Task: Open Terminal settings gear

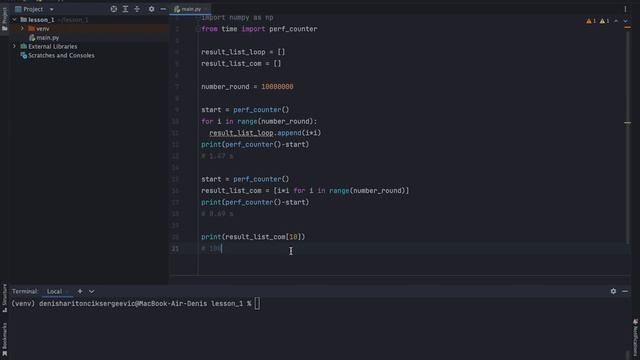Action: coord(613,291)
